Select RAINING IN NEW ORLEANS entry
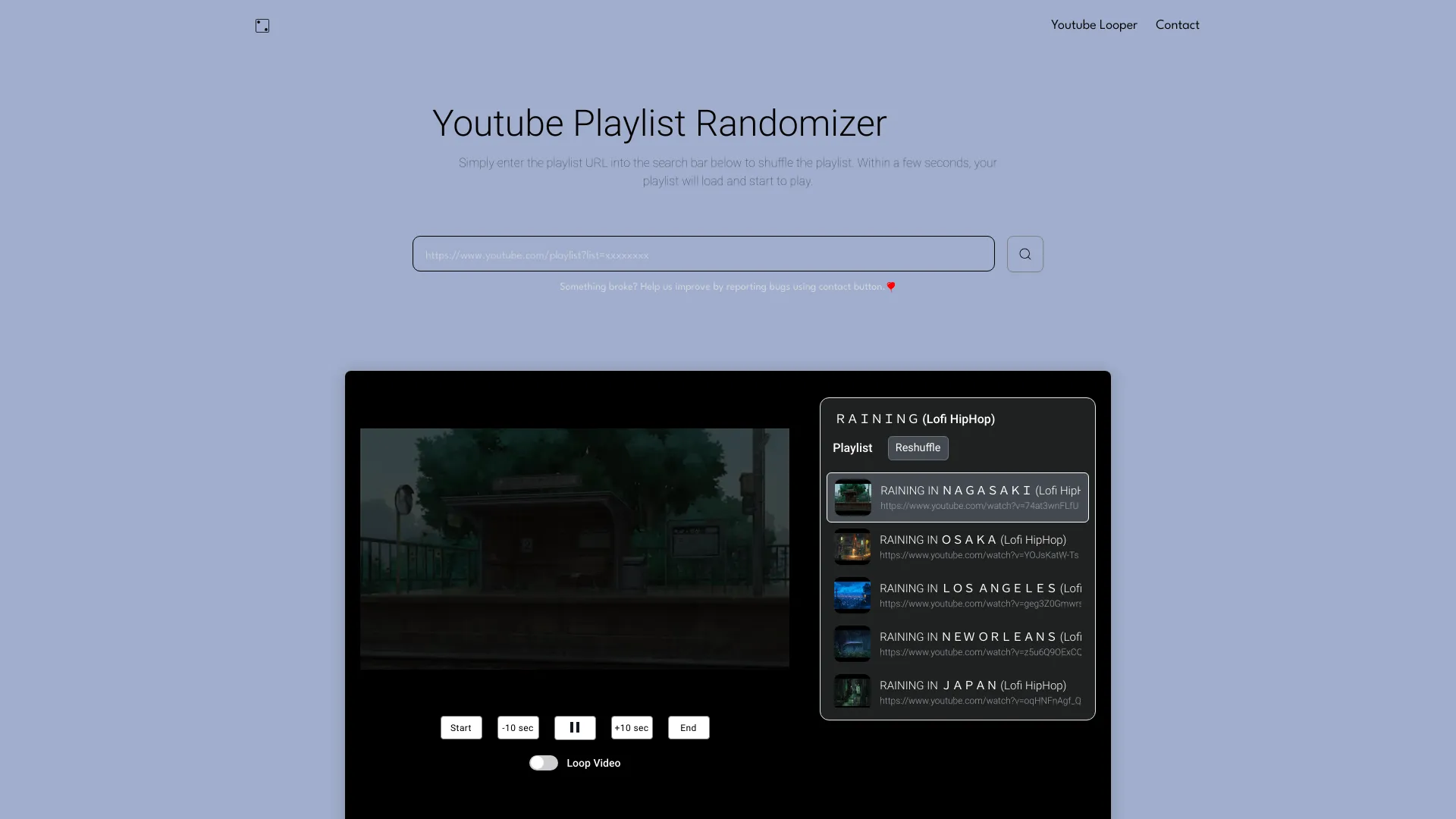The height and width of the screenshot is (819, 1456). click(x=956, y=643)
